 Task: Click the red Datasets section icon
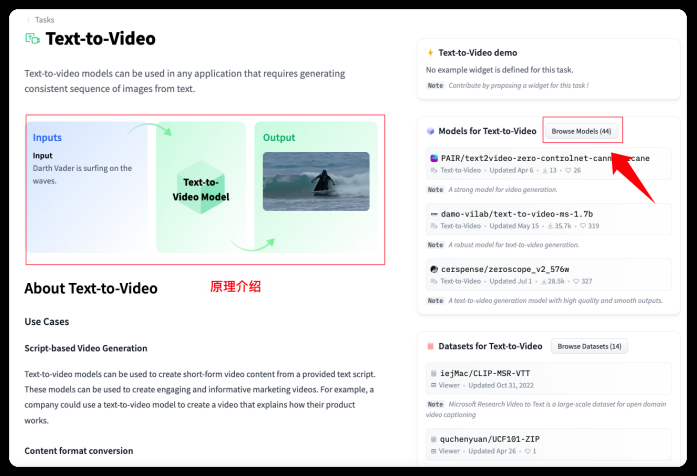430,346
